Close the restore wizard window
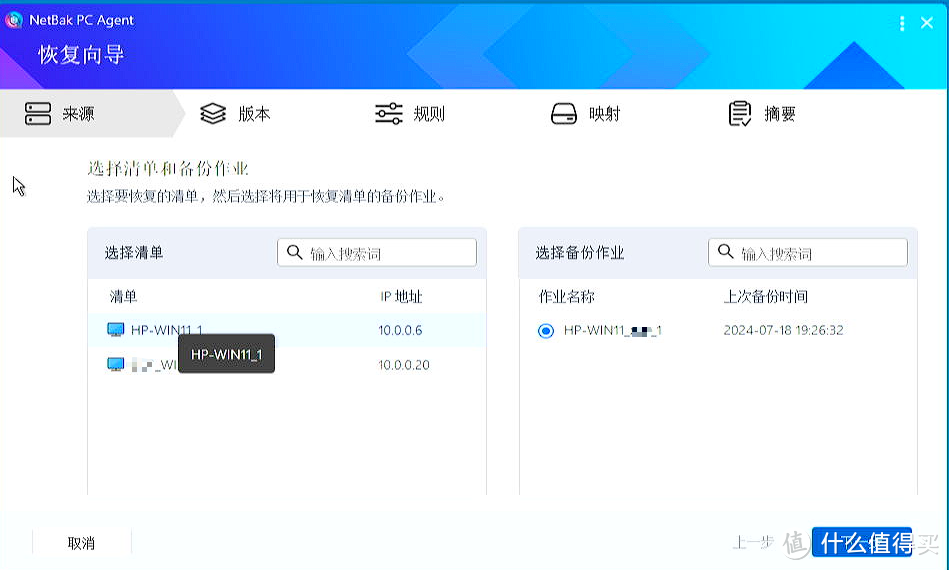This screenshot has width=949, height=570. (x=927, y=23)
